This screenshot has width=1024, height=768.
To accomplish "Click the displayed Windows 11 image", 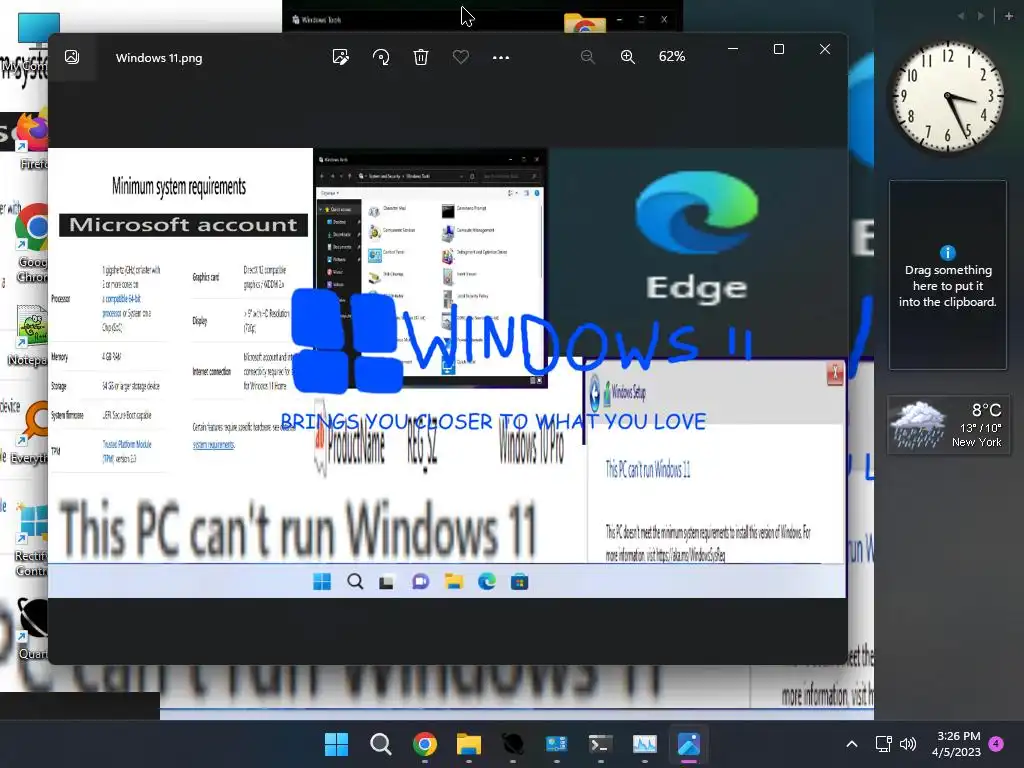I will (447, 372).
